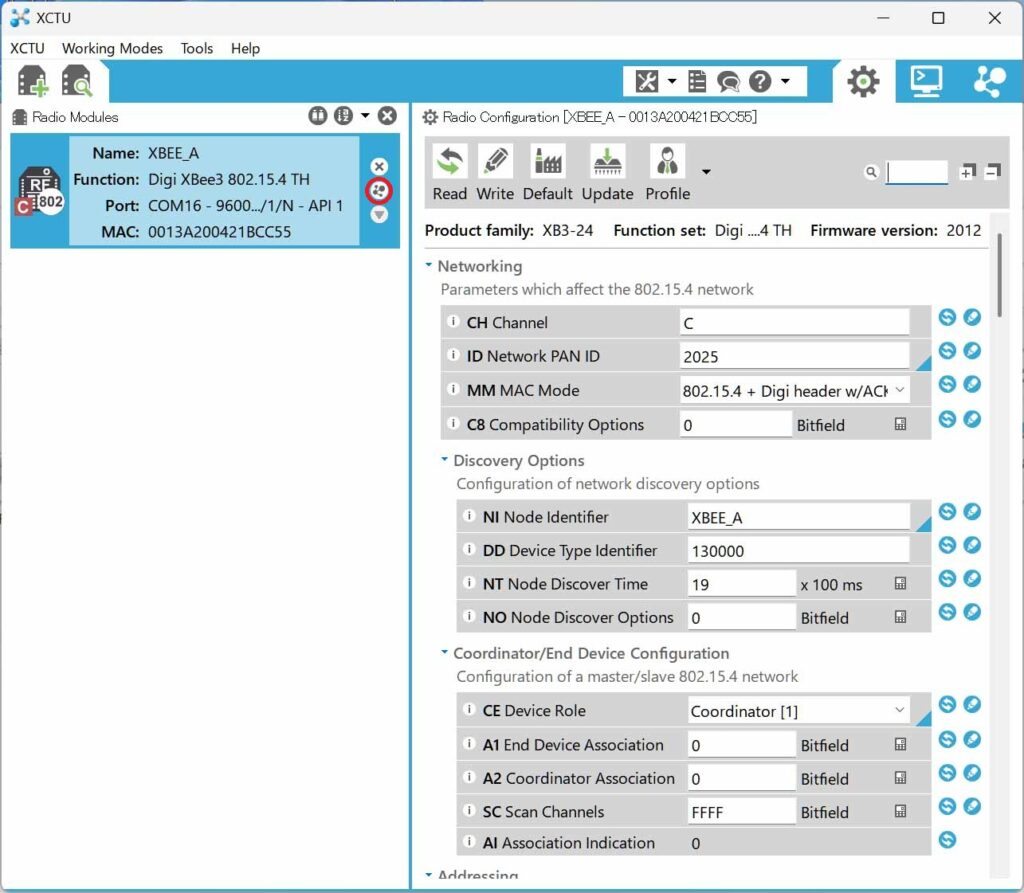The height and width of the screenshot is (893, 1024).
Task: Open the feedback chat icon
Action: (x=728, y=82)
